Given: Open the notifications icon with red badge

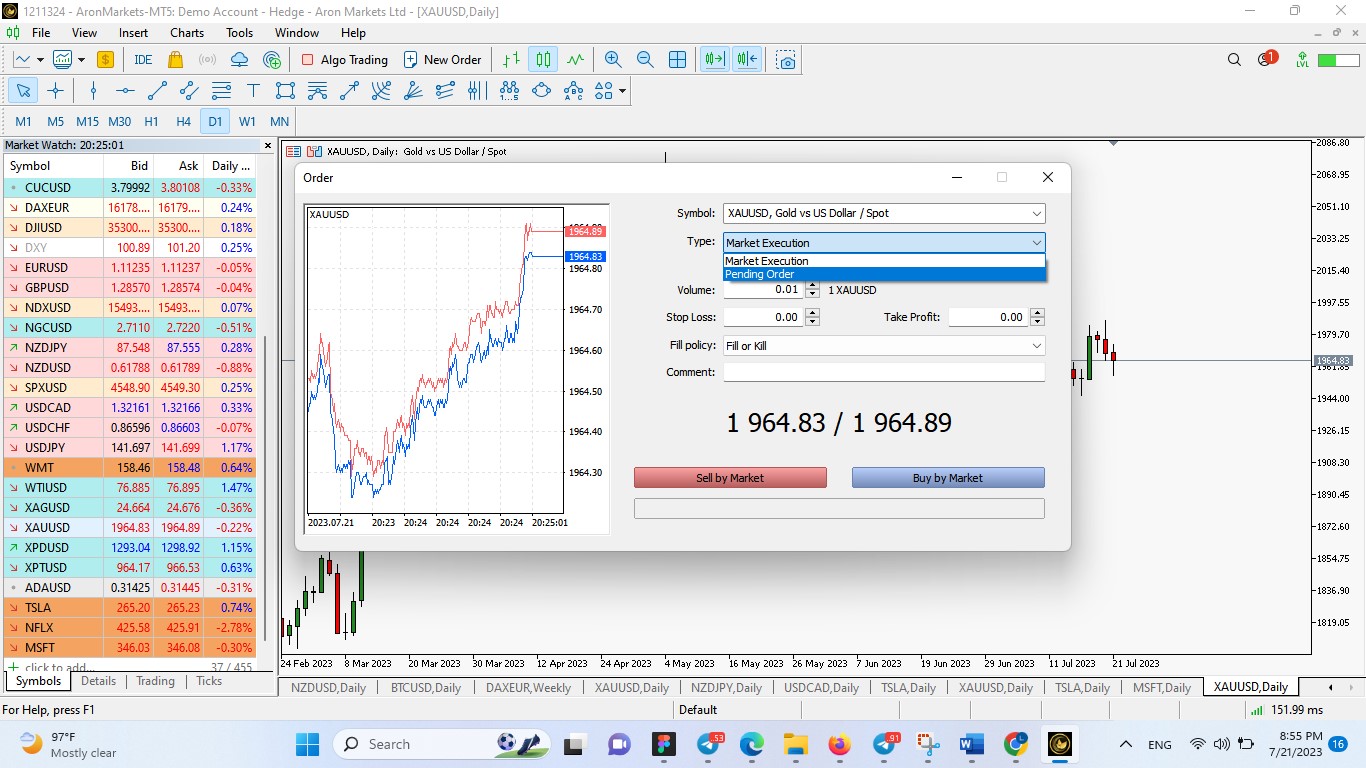Looking at the screenshot, I should (x=1266, y=59).
